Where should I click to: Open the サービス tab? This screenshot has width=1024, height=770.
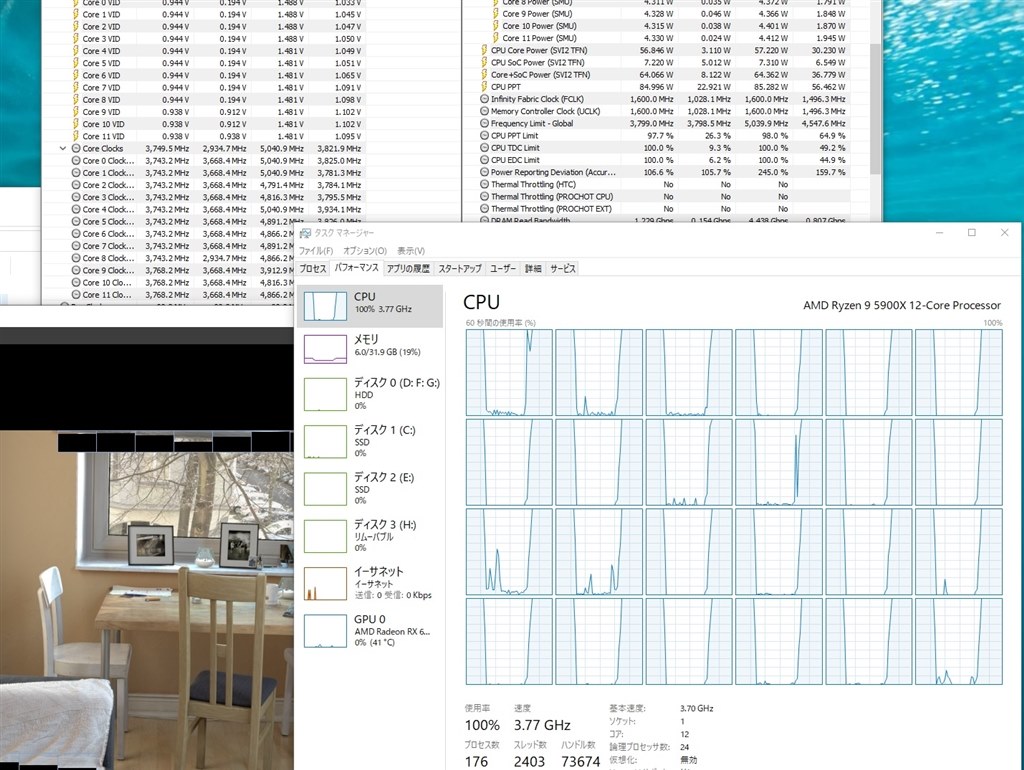pos(562,268)
